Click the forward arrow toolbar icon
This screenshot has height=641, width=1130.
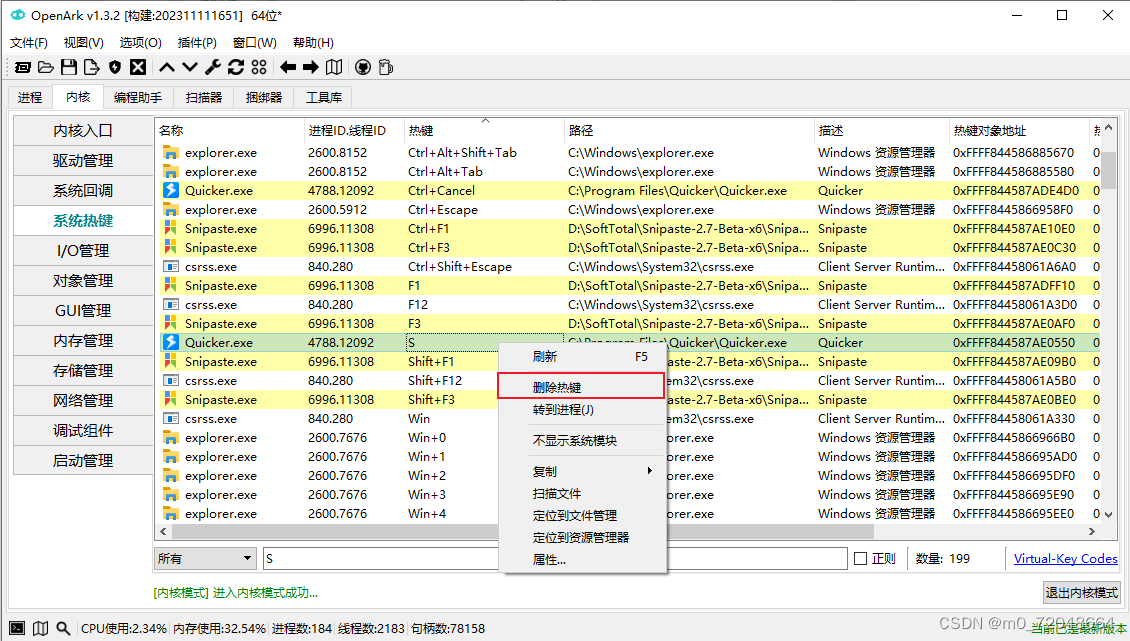(311, 67)
